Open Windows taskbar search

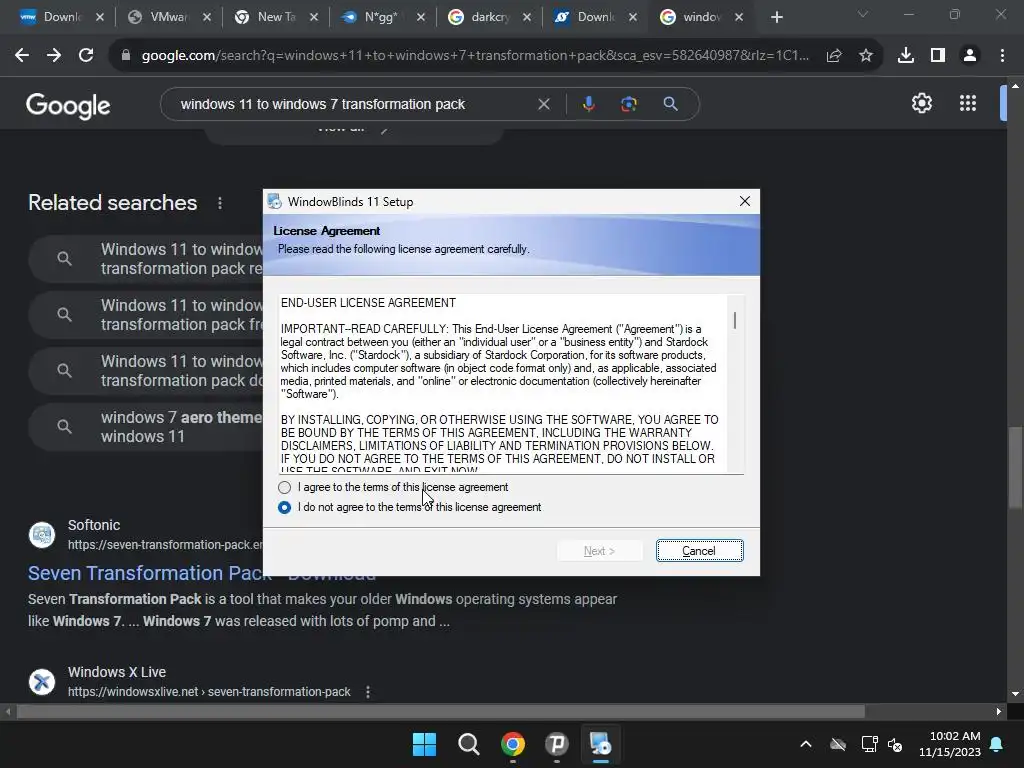[x=468, y=744]
